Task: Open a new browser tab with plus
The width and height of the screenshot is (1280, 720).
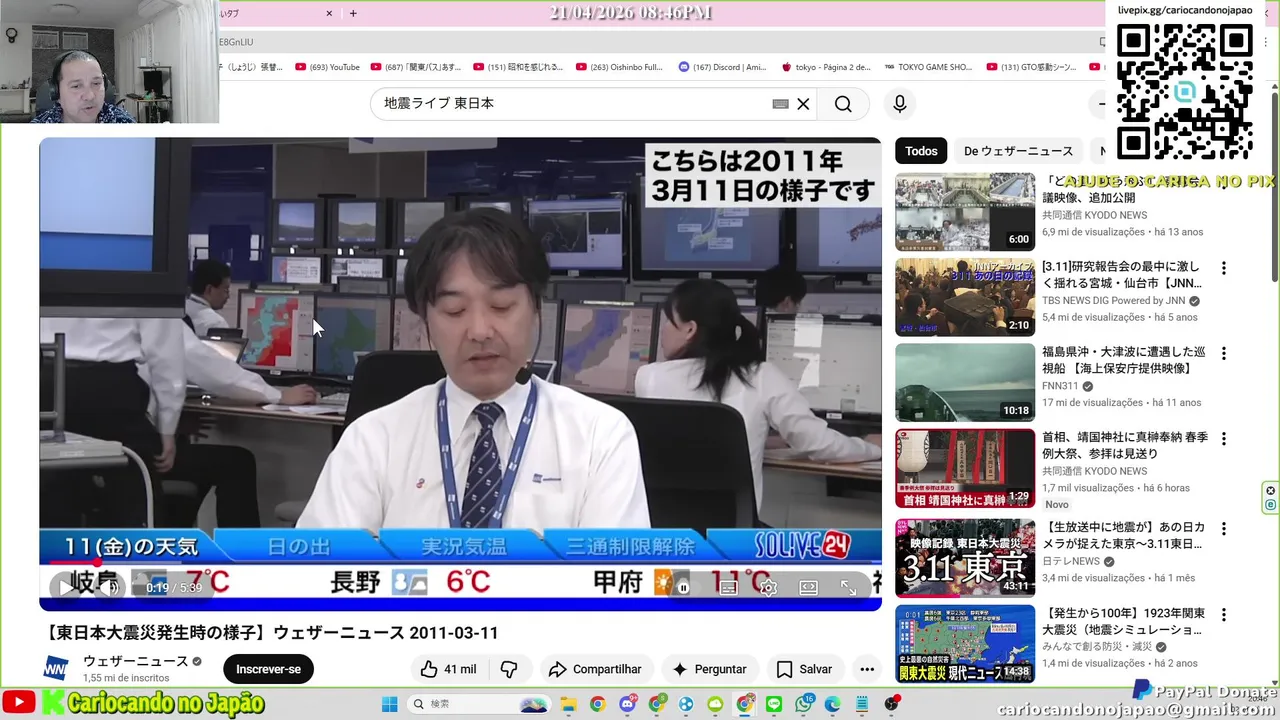Action: pos(353,14)
